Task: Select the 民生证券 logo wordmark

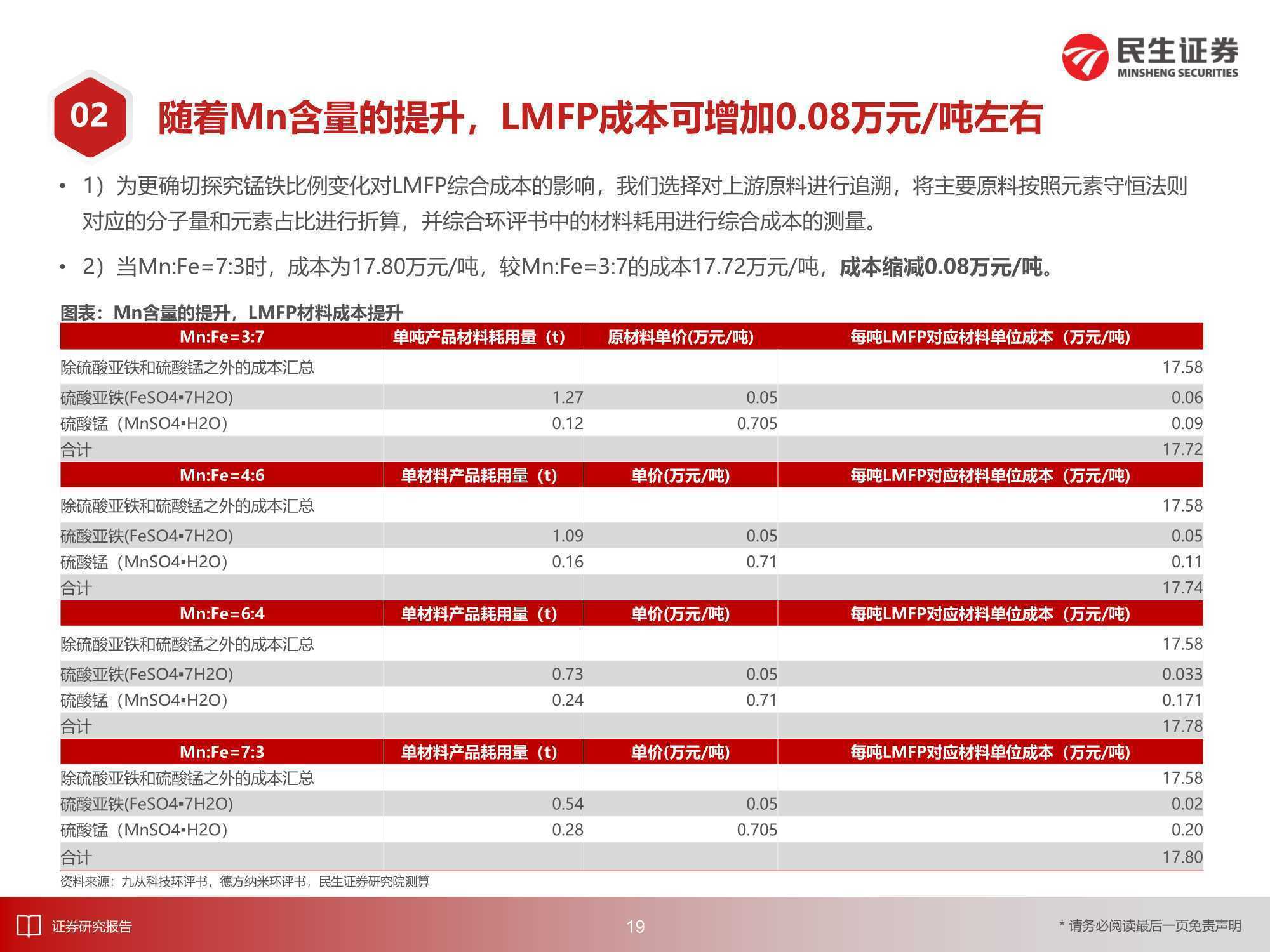Action: coord(1177,51)
